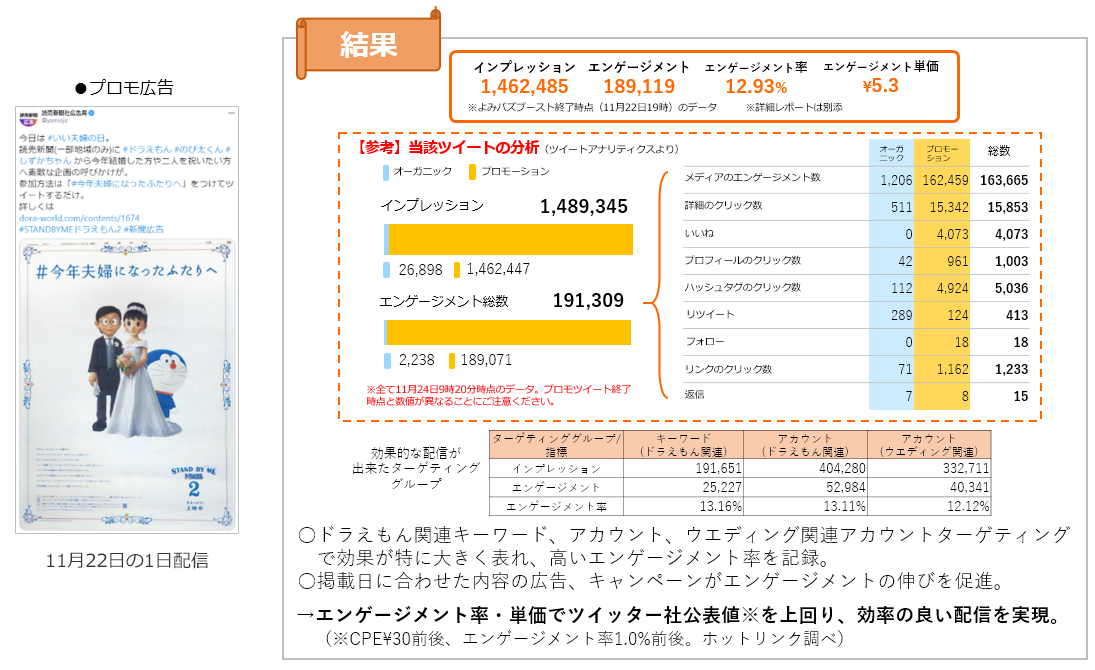
Task: Select the total impressions figure 1,489,345
Action: point(584,207)
